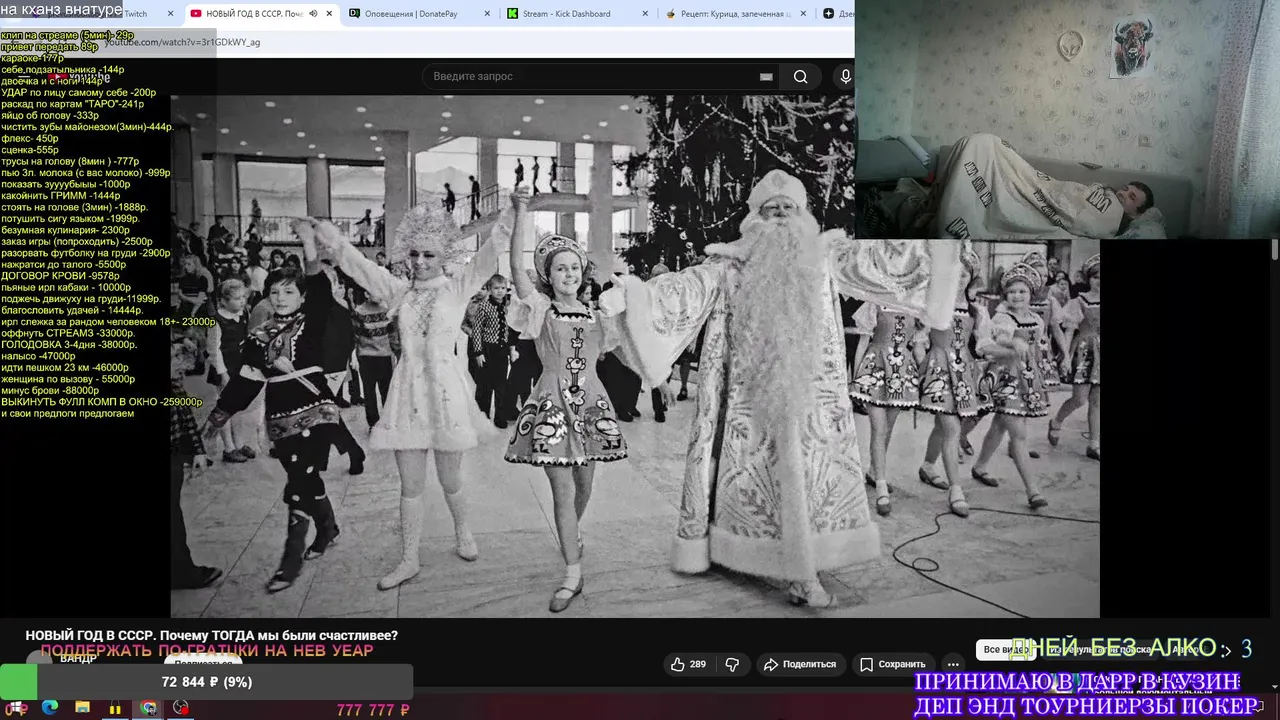Click the 72 844 ₽ (9%) donation progress bar
Screen dimensions: 1280x720
coord(206,682)
